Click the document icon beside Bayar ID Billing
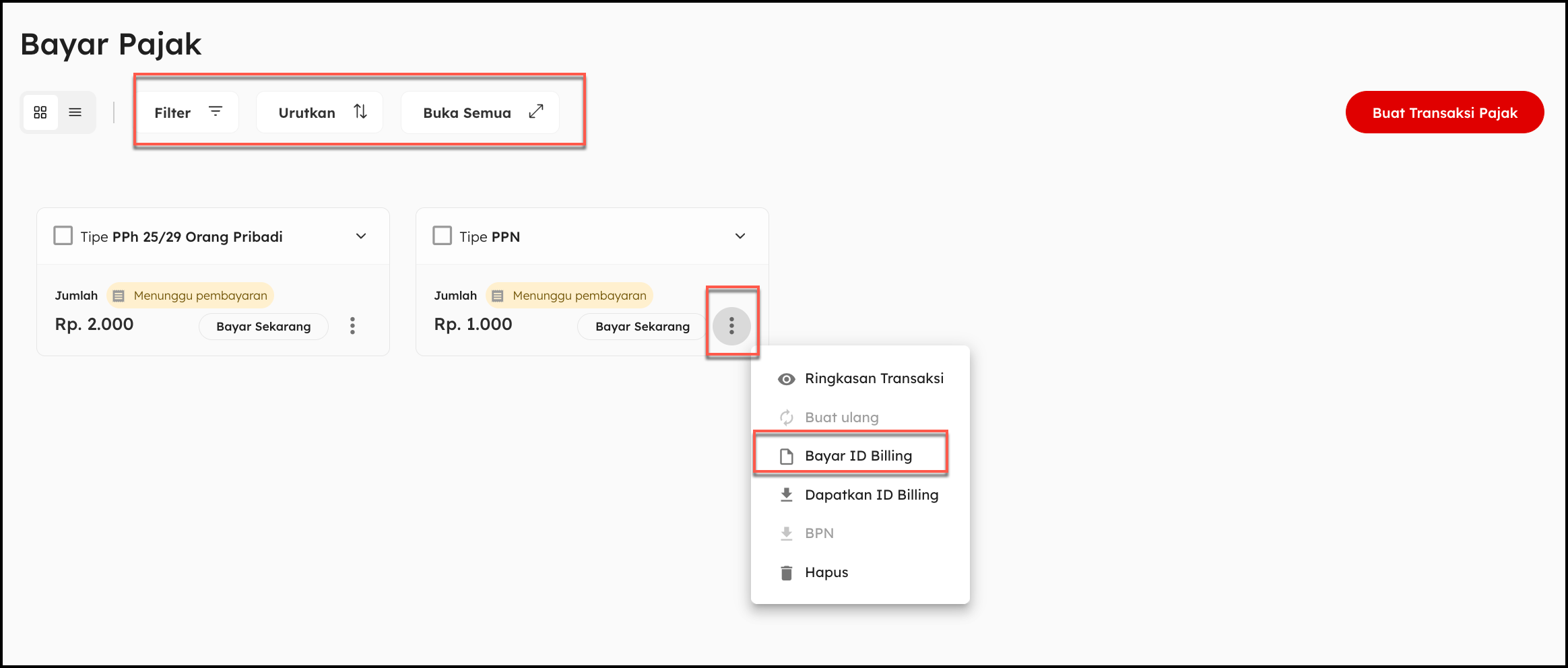The width and height of the screenshot is (1568, 668). point(786,457)
